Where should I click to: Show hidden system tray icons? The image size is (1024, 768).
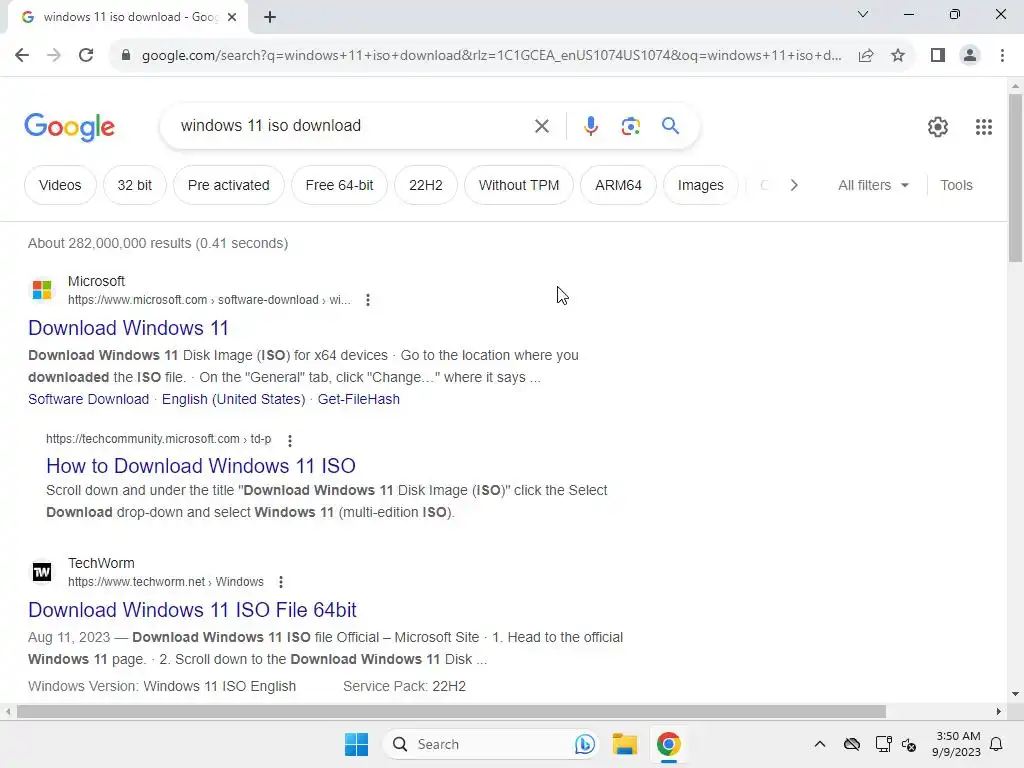(820, 744)
